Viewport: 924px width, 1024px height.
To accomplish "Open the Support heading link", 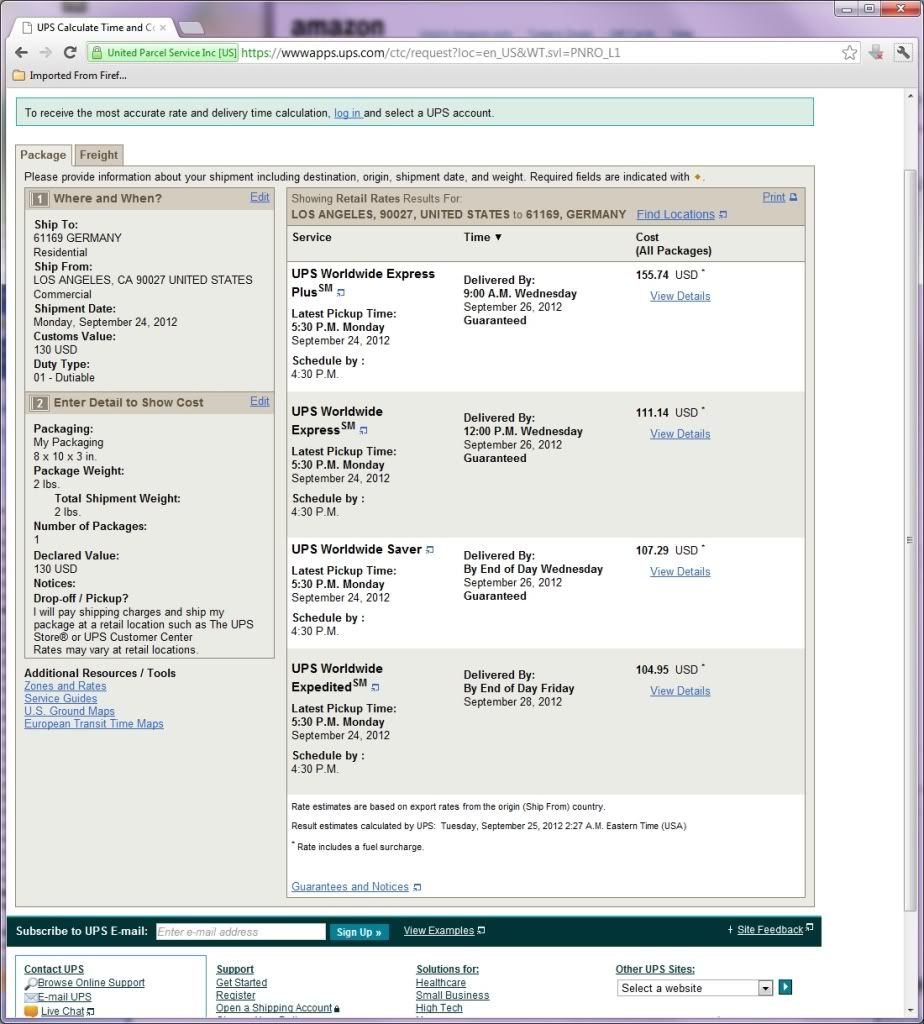I will (x=234, y=969).
